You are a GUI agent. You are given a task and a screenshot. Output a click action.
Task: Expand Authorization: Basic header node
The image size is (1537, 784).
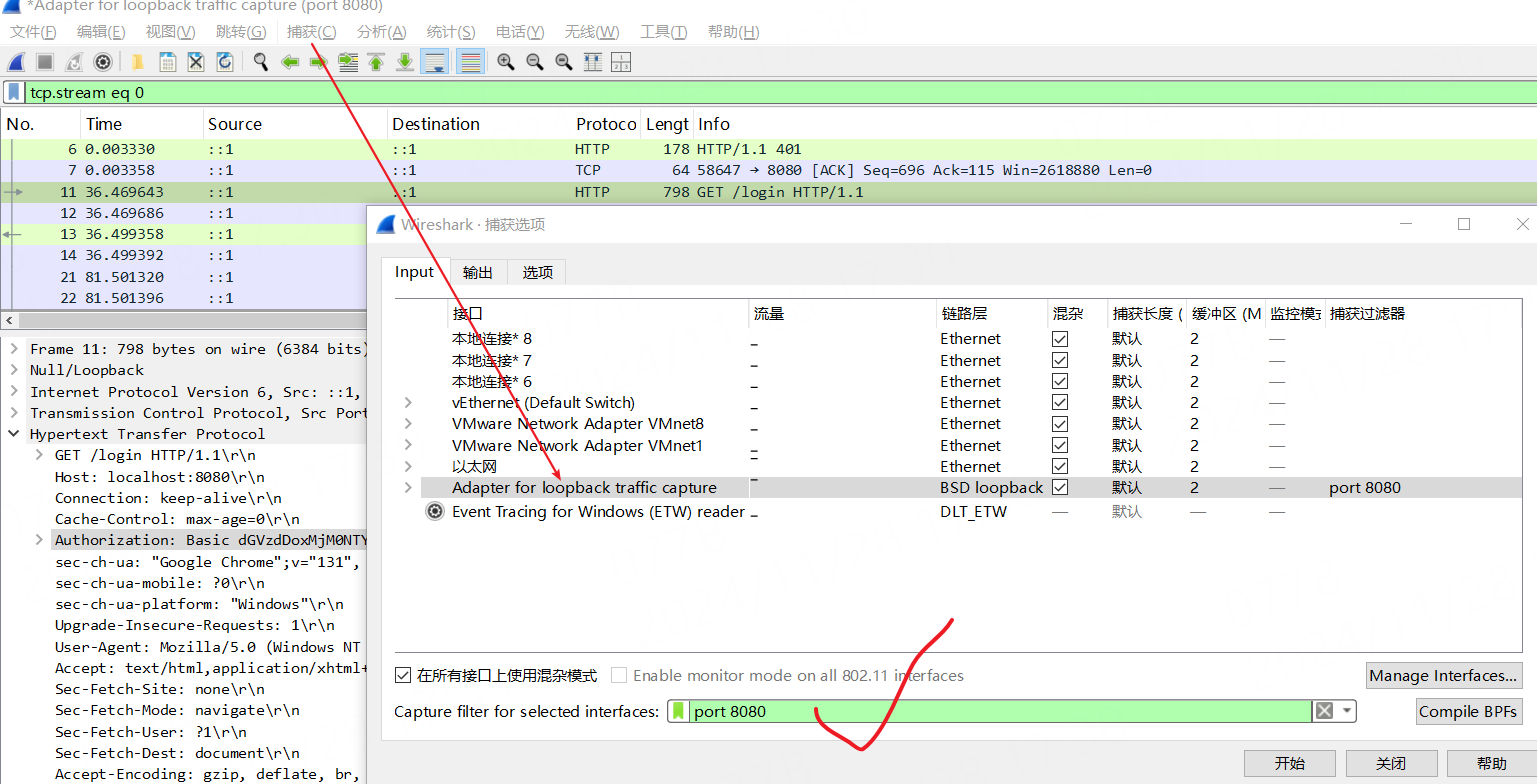coord(39,540)
